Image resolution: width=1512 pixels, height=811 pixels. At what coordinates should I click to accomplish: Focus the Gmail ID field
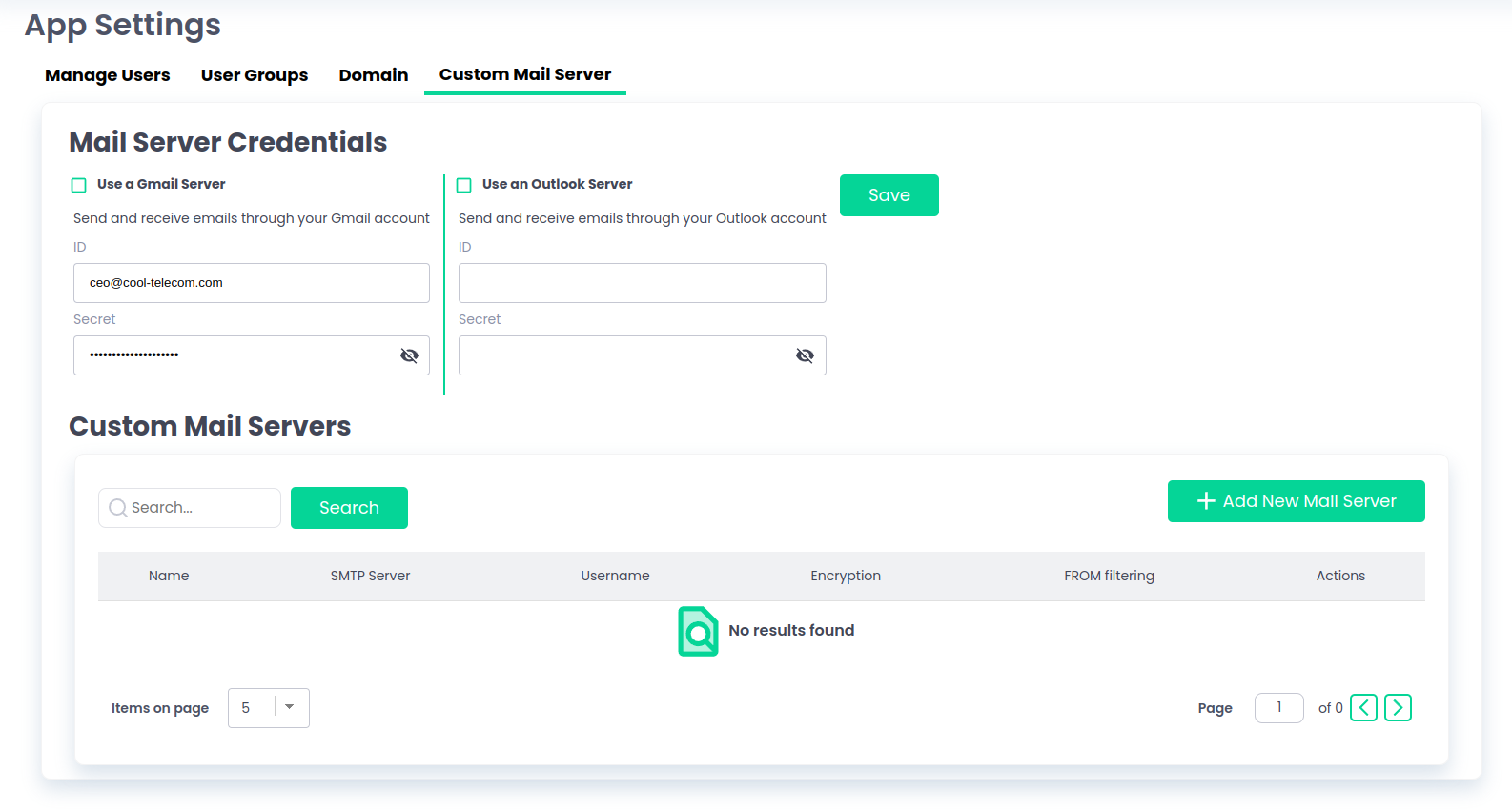(x=252, y=283)
